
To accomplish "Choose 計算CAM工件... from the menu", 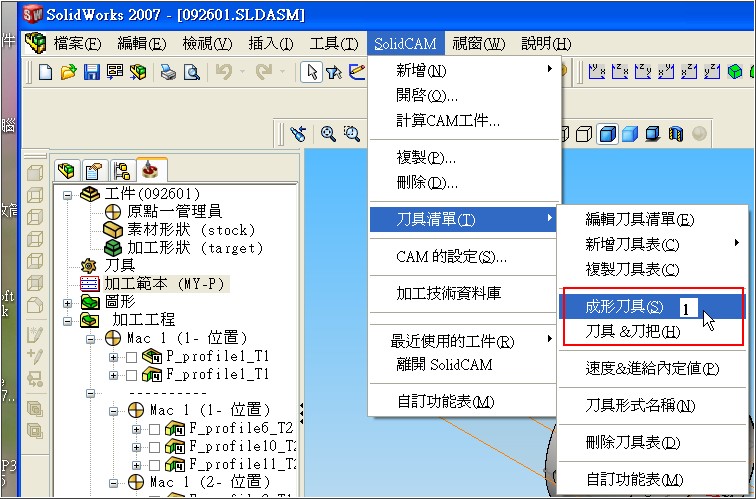I will (x=447, y=121).
